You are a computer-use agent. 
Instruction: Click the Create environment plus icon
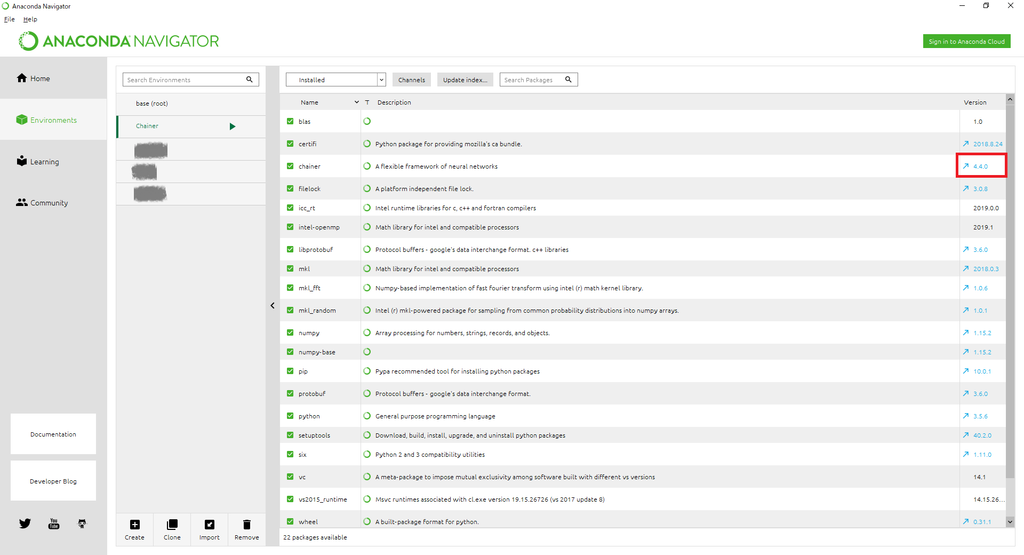tap(135, 524)
